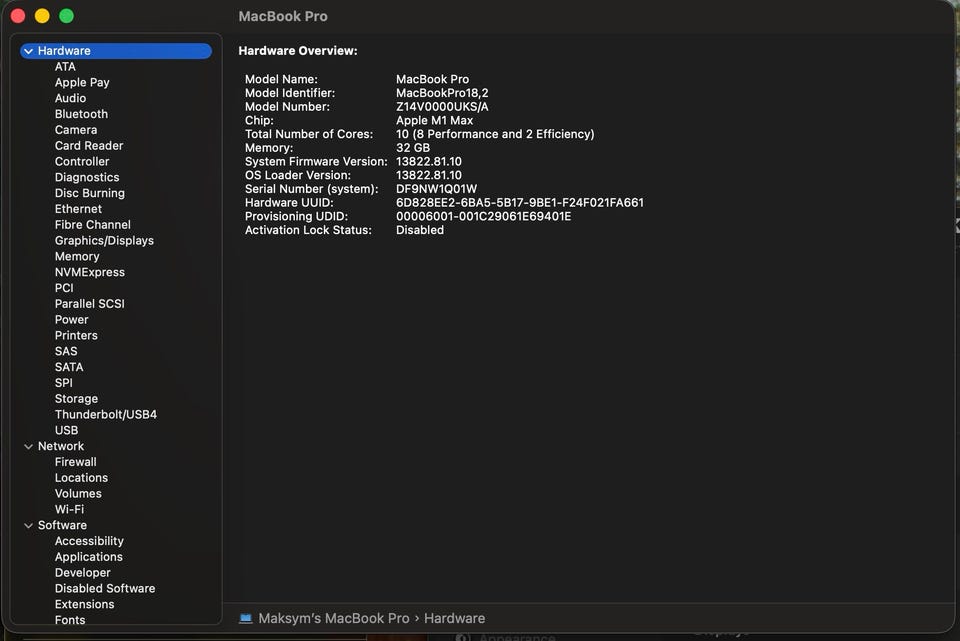
Task: Click the laptop icon in the path bar
Action: tap(246, 618)
